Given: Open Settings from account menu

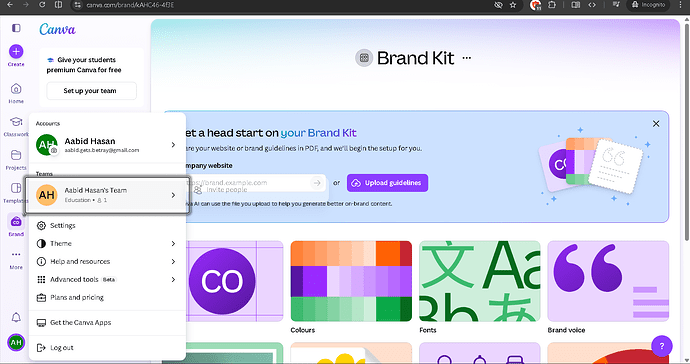Looking at the screenshot, I should coord(107,225).
